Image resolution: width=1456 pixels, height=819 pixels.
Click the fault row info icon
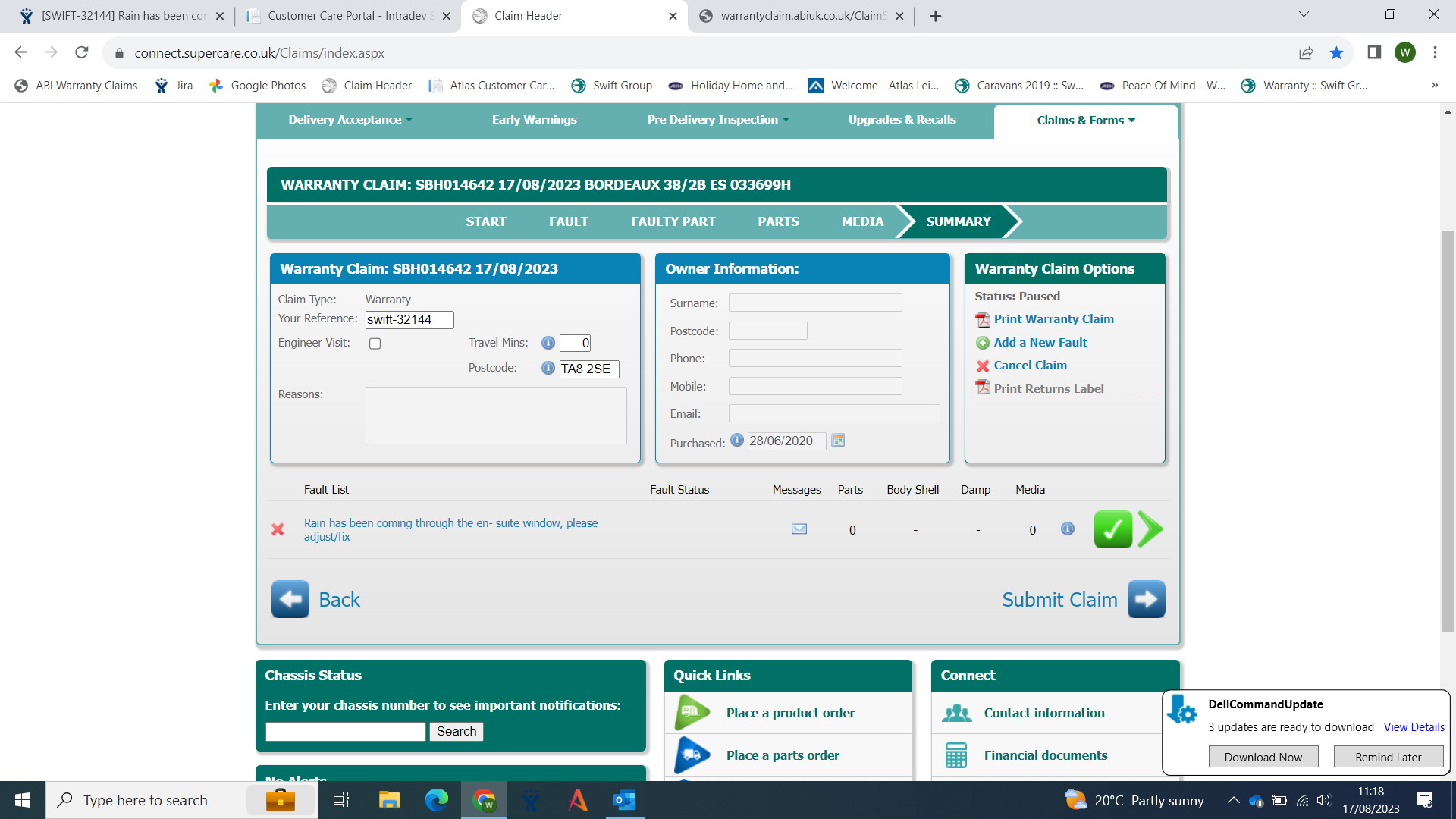1067,529
